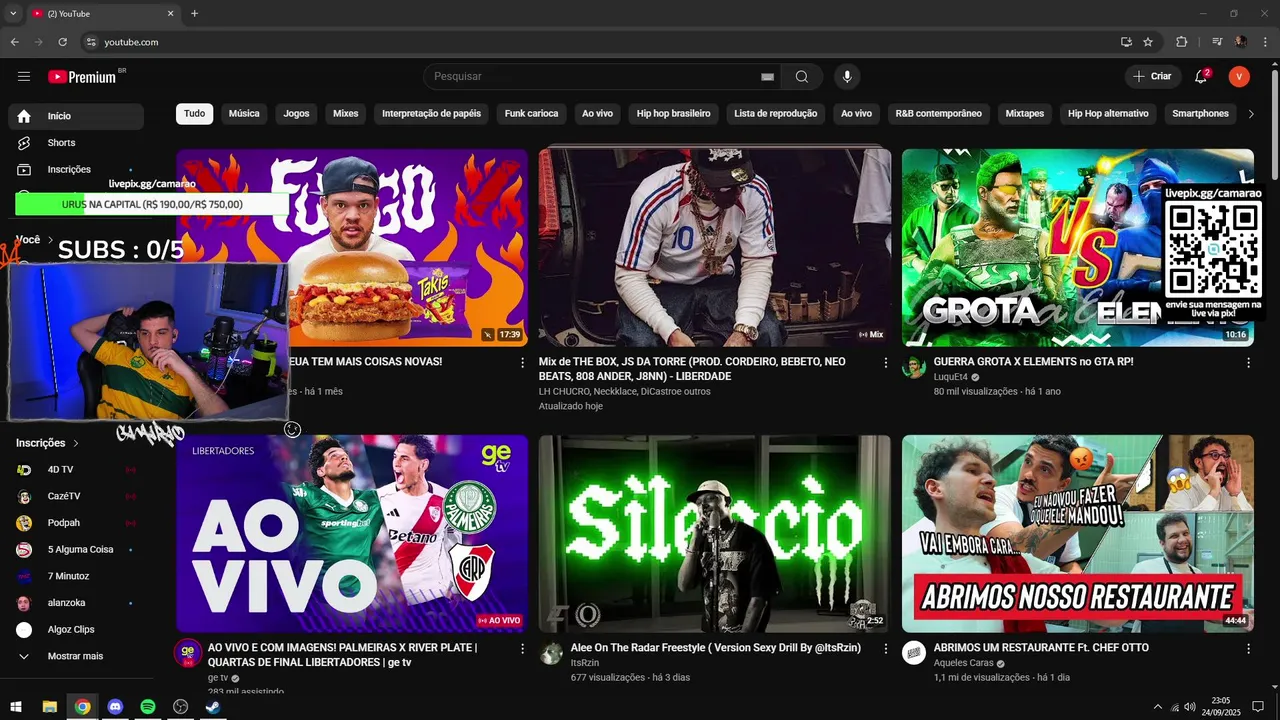This screenshot has height=720, width=1280.
Task: Open options menu for ABRIMOS UM RESTAURANTE
Action: (1248, 649)
